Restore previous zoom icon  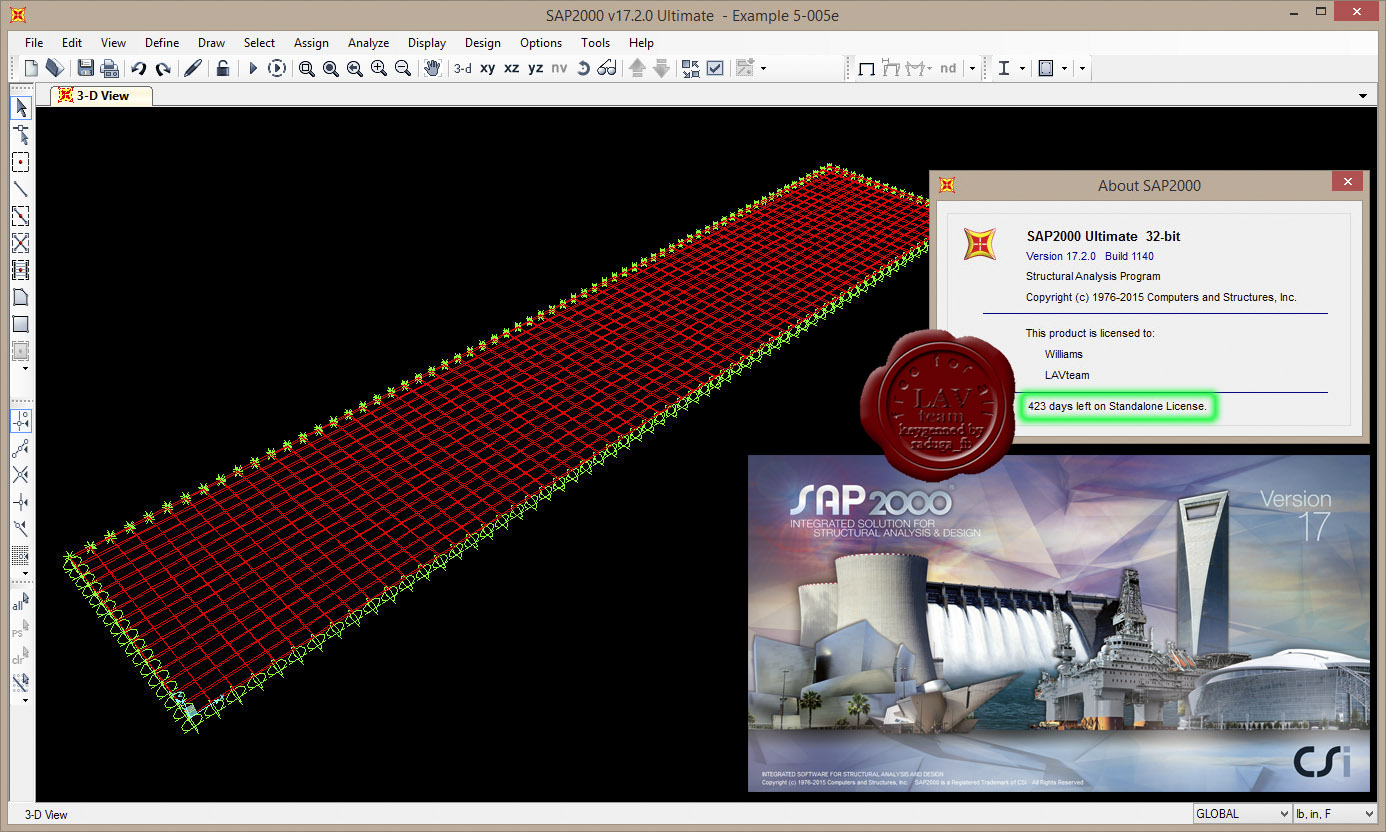pyautogui.click(x=355, y=68)
